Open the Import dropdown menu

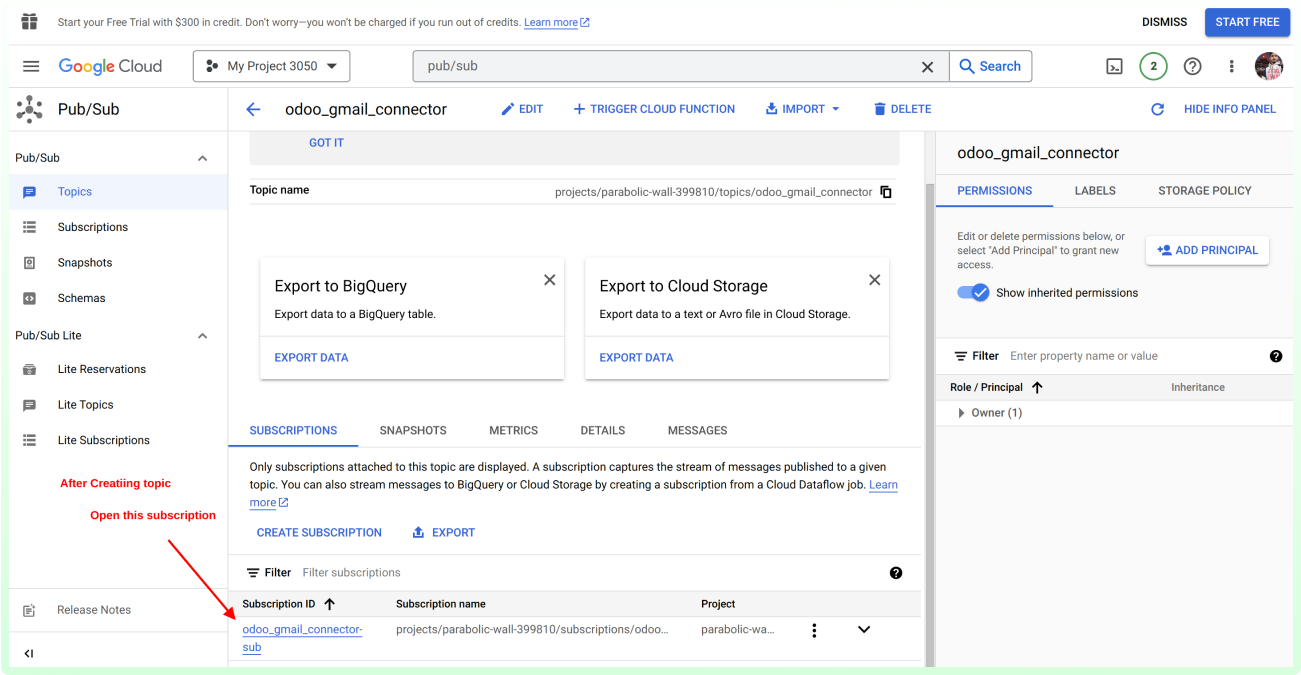[x=802, y=109]
